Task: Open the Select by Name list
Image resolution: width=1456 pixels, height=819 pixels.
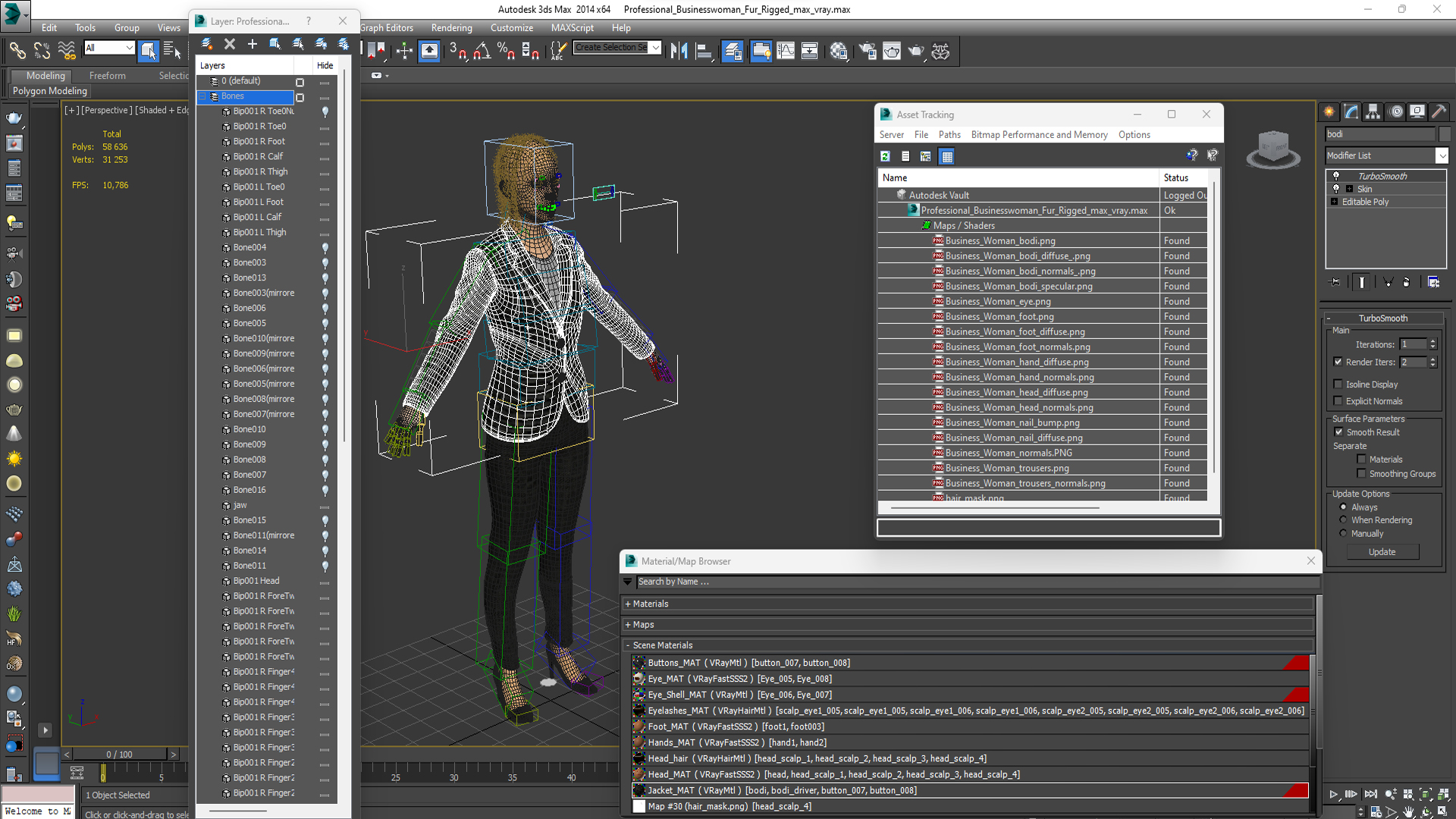Action: click(x=172, y=51)
